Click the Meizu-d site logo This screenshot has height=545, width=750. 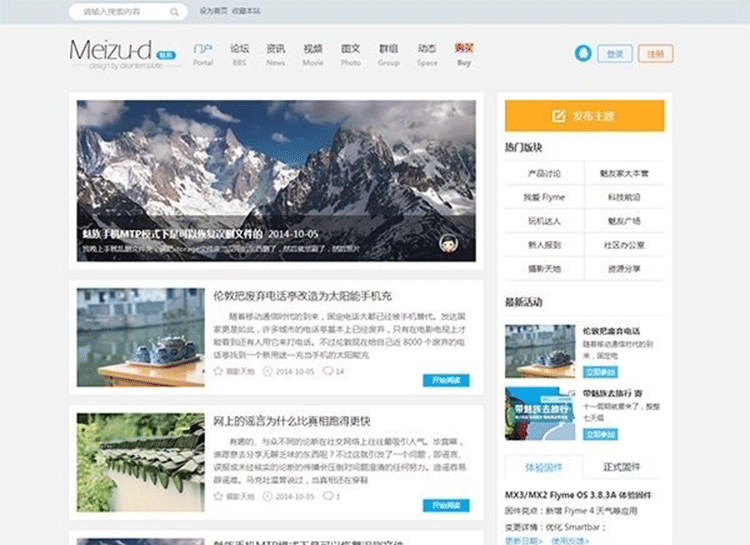[x=123, y=54]
